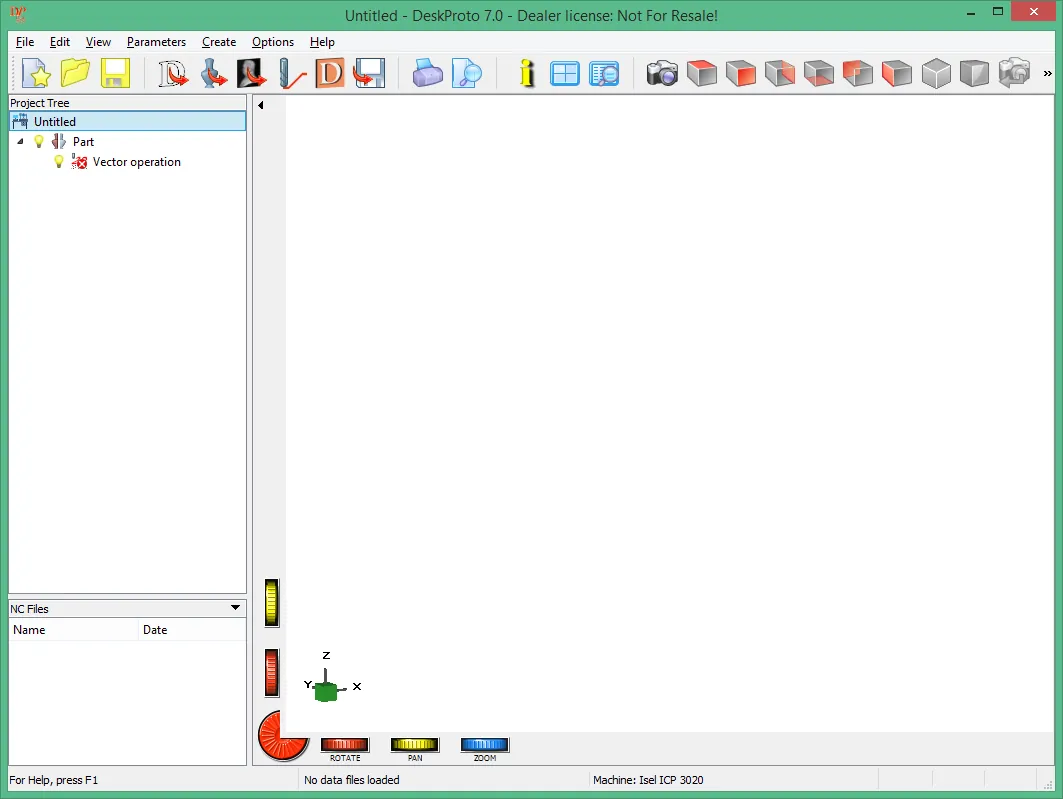This screenshot has width=1063, height=799.
Task: Click the blue ZOOM thumbwheel
Action: pyautogui.click(x=485, y=744)
